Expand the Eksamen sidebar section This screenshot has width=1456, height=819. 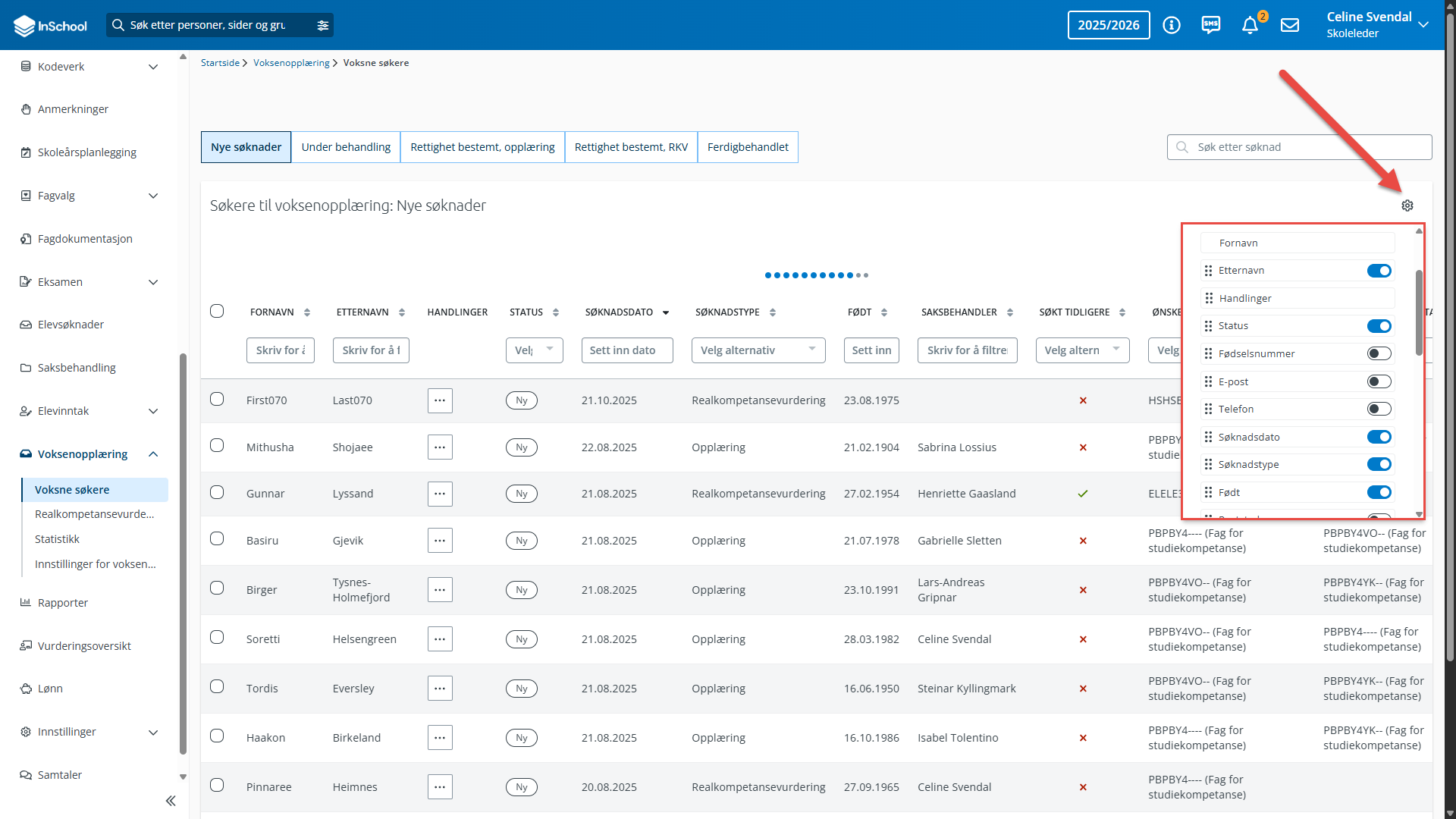point(62,281)
